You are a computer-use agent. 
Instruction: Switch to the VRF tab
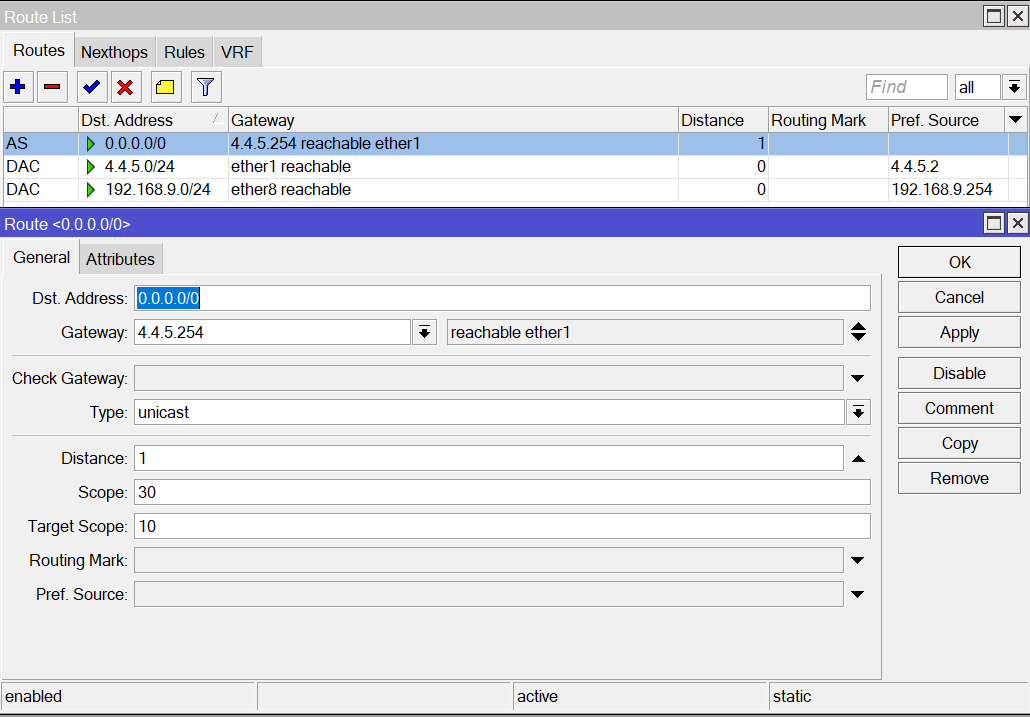(x=237, y=52)
